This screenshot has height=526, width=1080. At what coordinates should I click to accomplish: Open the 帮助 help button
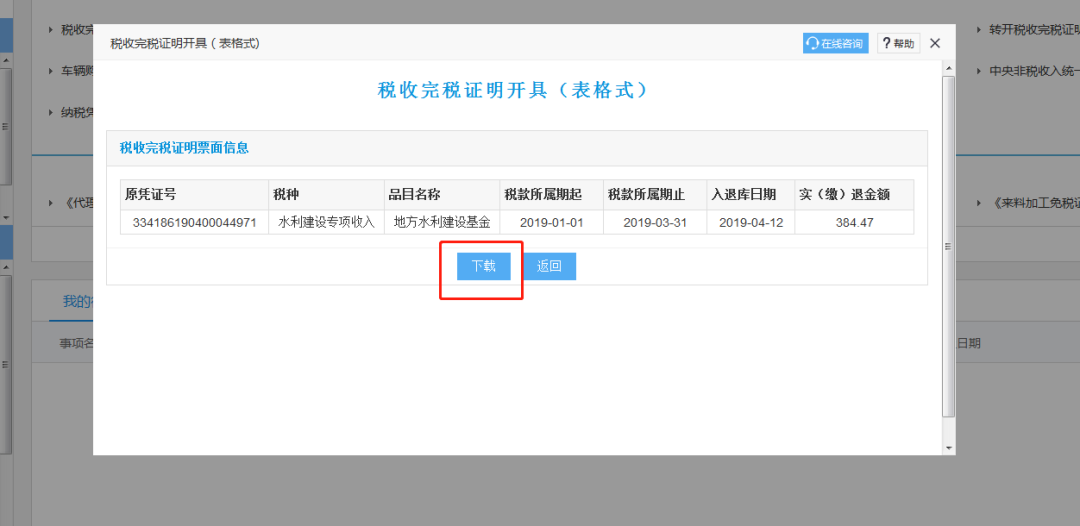(x=899, y=43)
